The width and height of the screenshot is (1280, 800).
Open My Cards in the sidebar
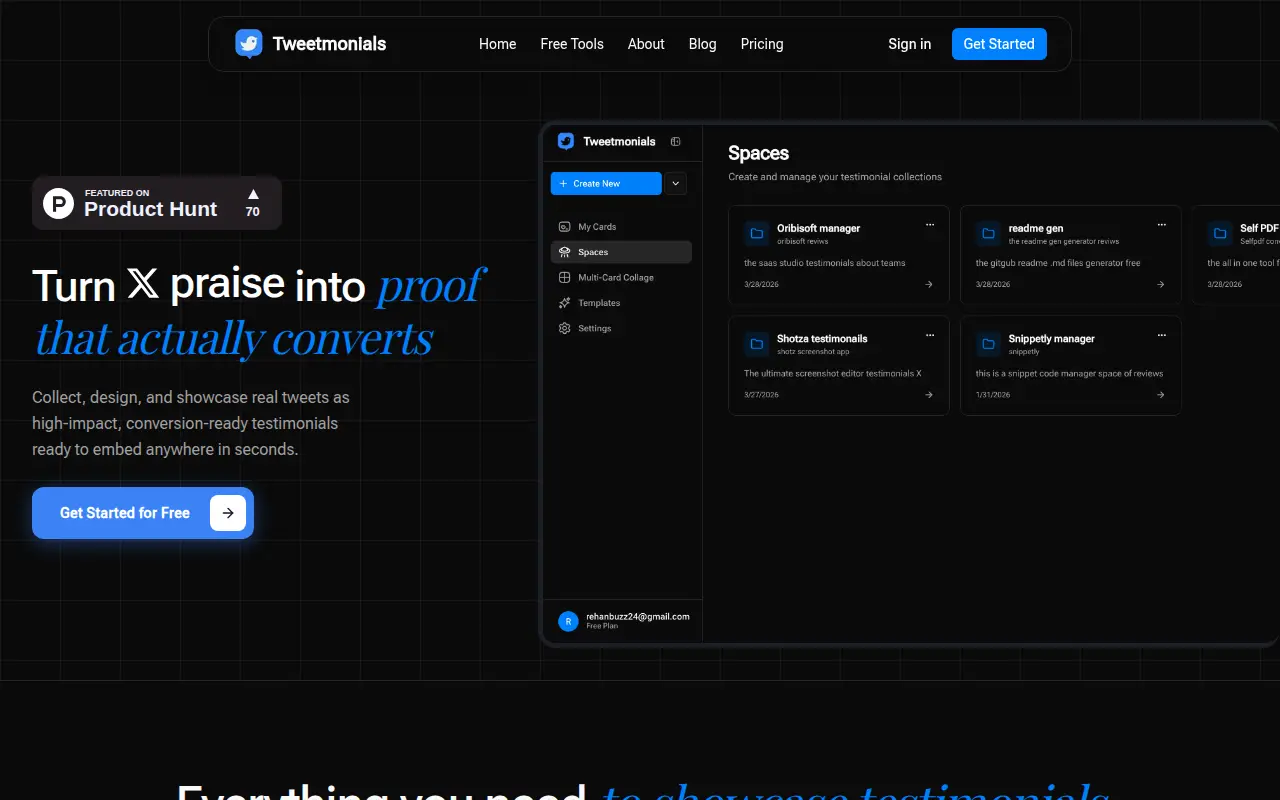[x=620, y=227]
